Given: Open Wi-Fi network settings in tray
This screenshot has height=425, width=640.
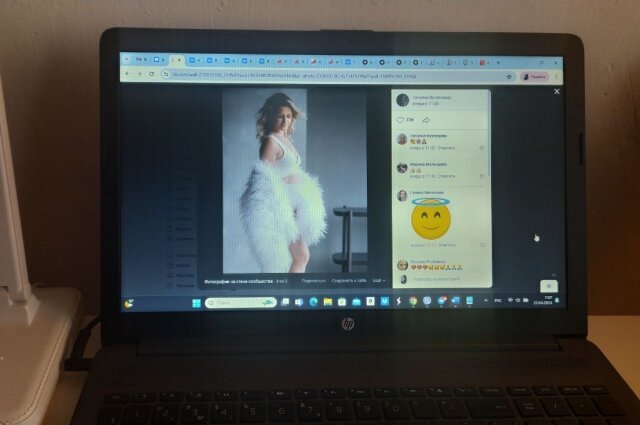Looking at the screenshot, I should click(x=510, y=300).
